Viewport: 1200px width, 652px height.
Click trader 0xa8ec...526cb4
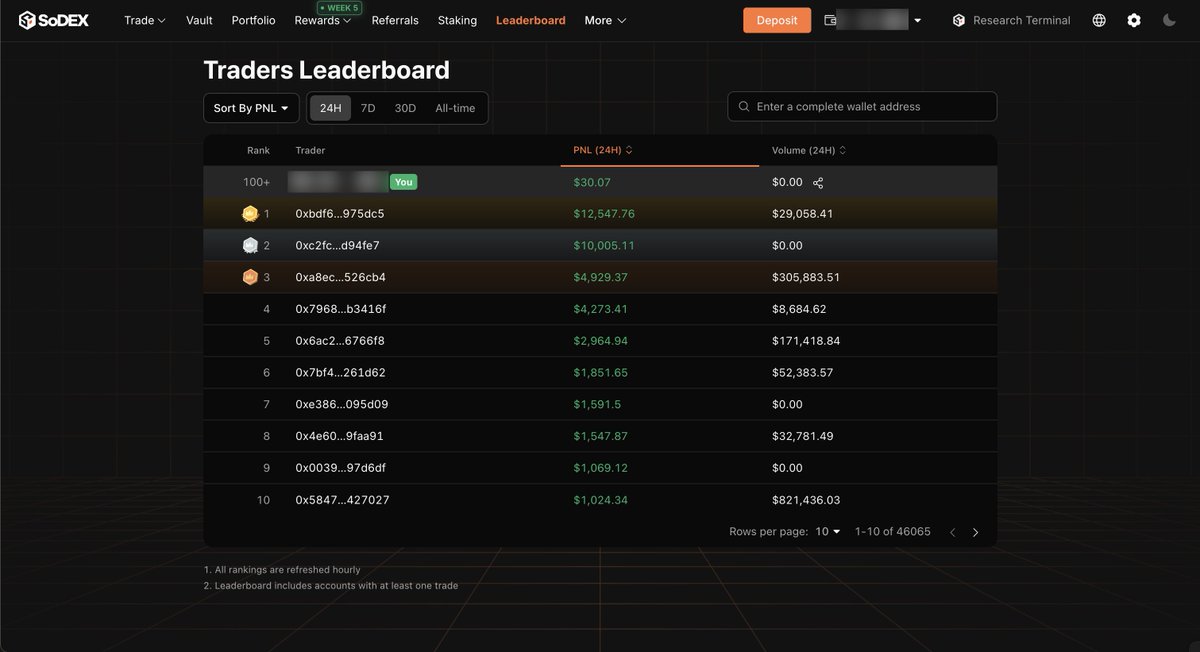[341, 277]
